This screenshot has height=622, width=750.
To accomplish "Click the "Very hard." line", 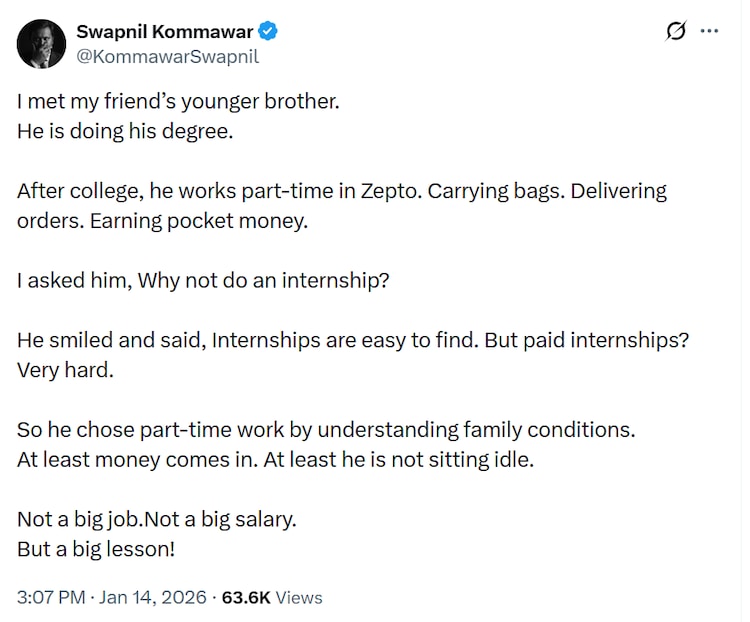I will point(58,370).
